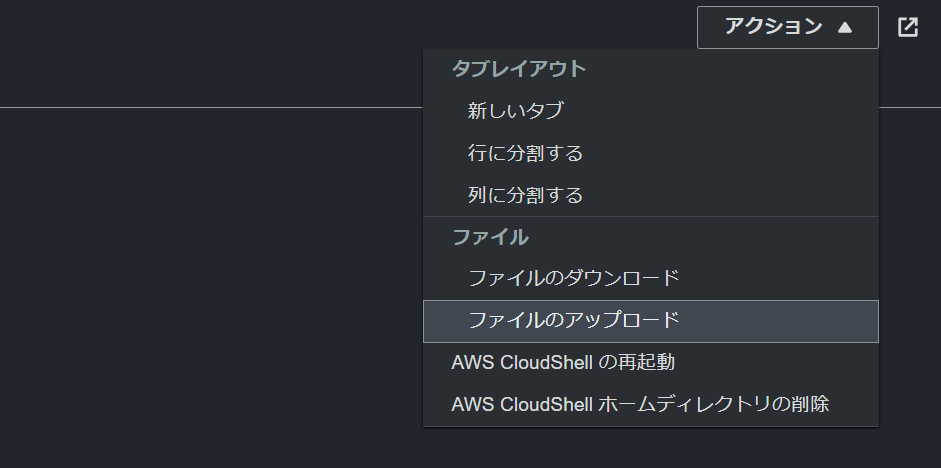Choose 行に分割する layout option
941x468 pixels.
coord(651,153)
